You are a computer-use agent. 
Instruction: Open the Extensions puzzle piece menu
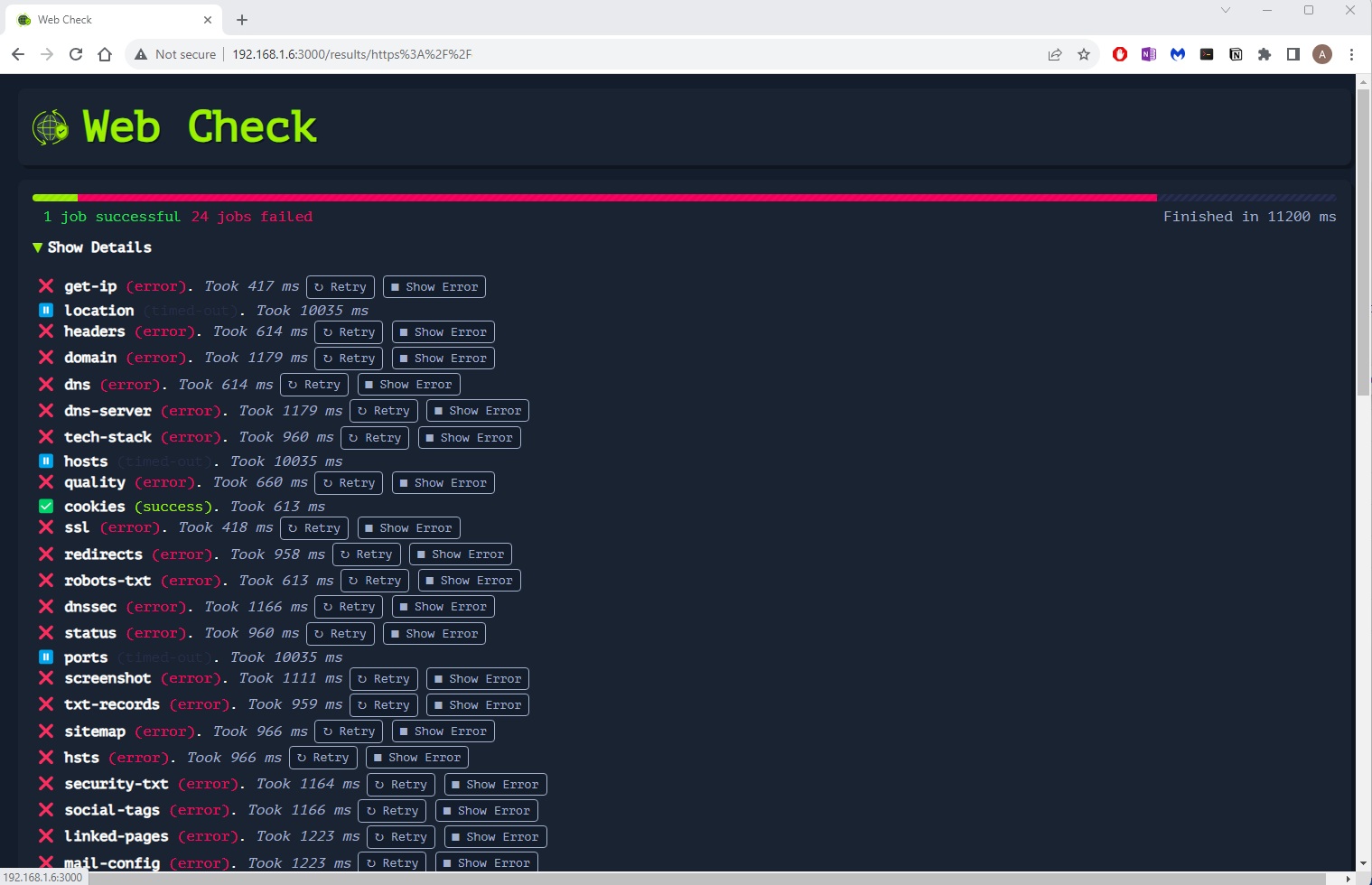point(1265,54)
